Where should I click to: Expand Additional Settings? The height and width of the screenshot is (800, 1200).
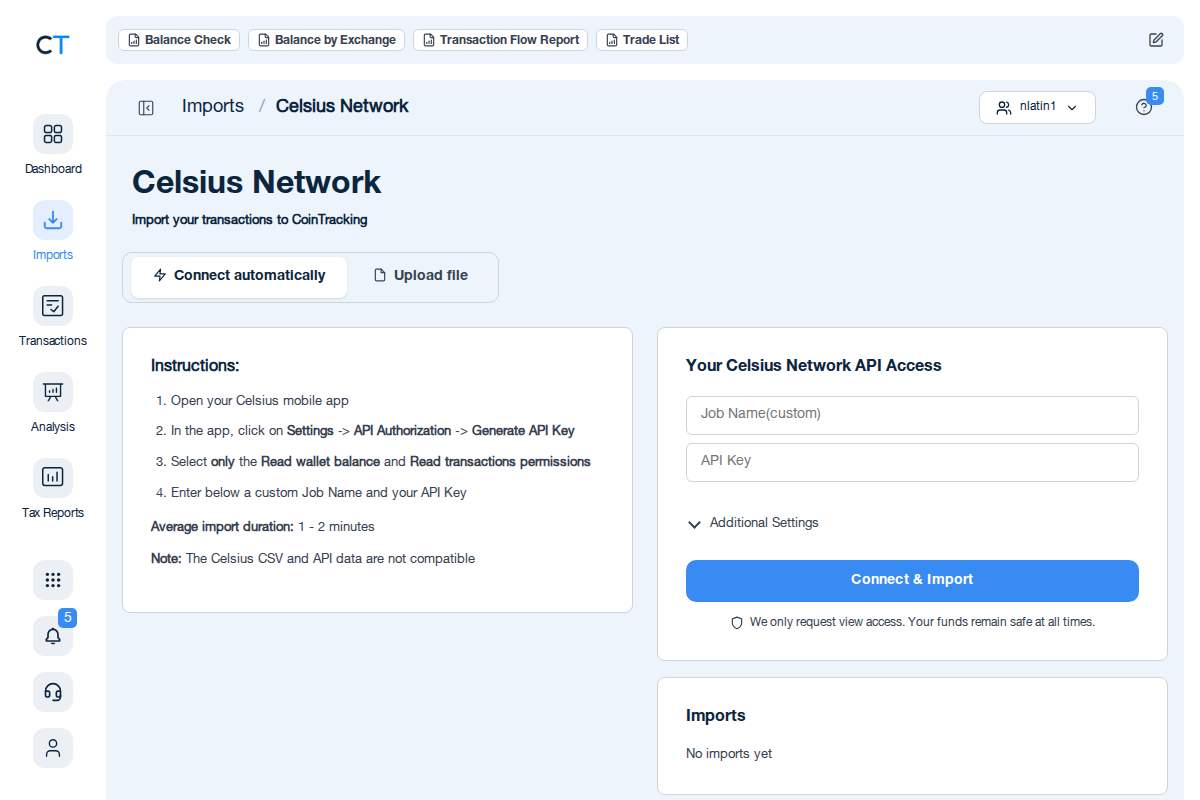coord(753,523)
